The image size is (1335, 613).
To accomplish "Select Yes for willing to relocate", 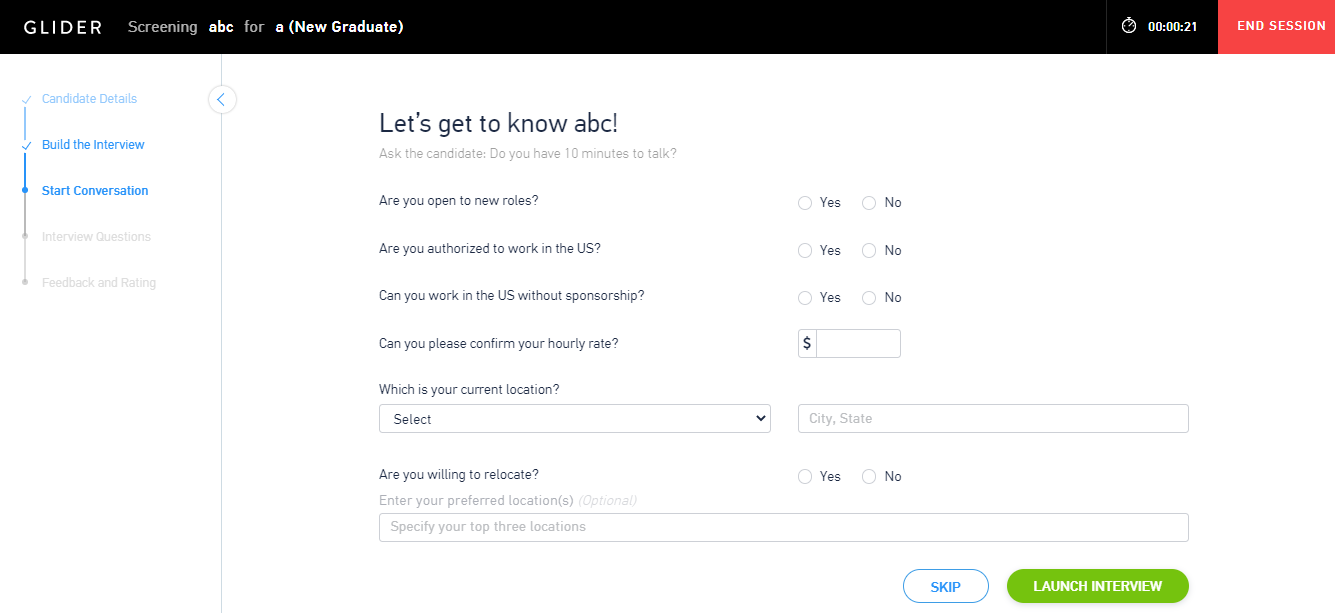I will click(x=805, y=476).
